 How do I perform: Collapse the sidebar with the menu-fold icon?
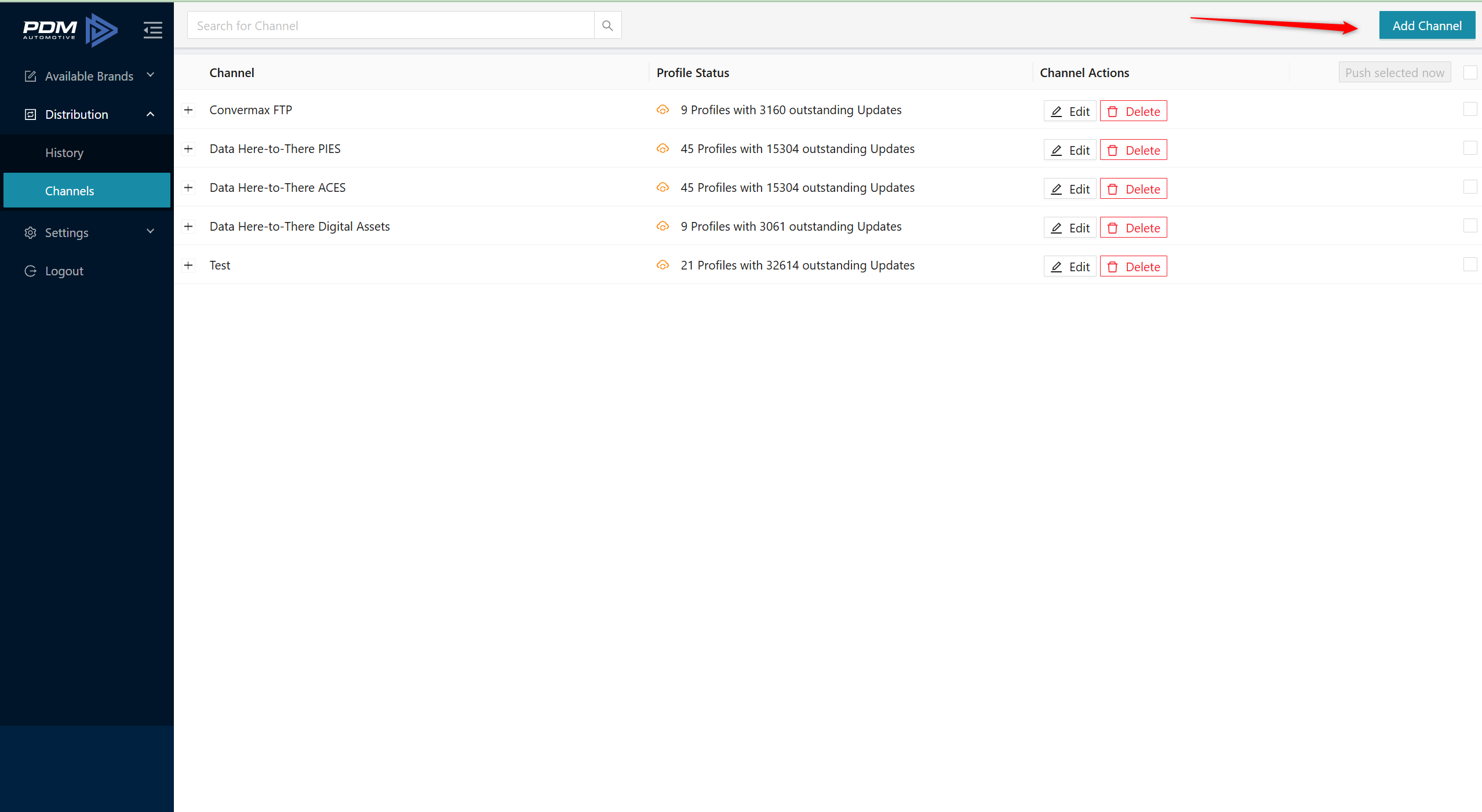point(153,30)
